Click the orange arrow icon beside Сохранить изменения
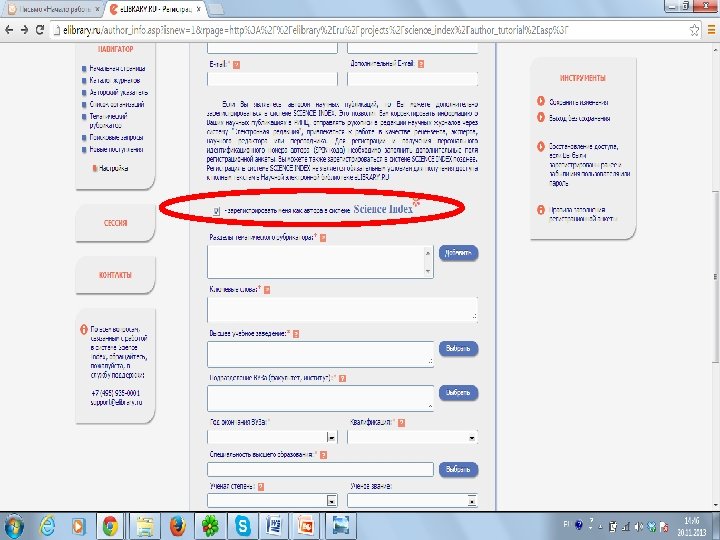This screenshot has width=720, height=540. pyautogui.click(x=541, y=101)
